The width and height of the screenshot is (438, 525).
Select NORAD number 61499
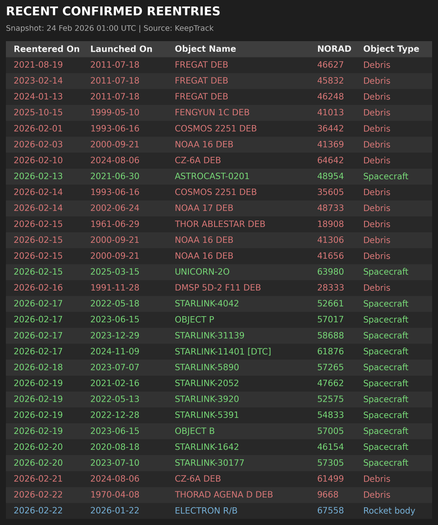330,479
